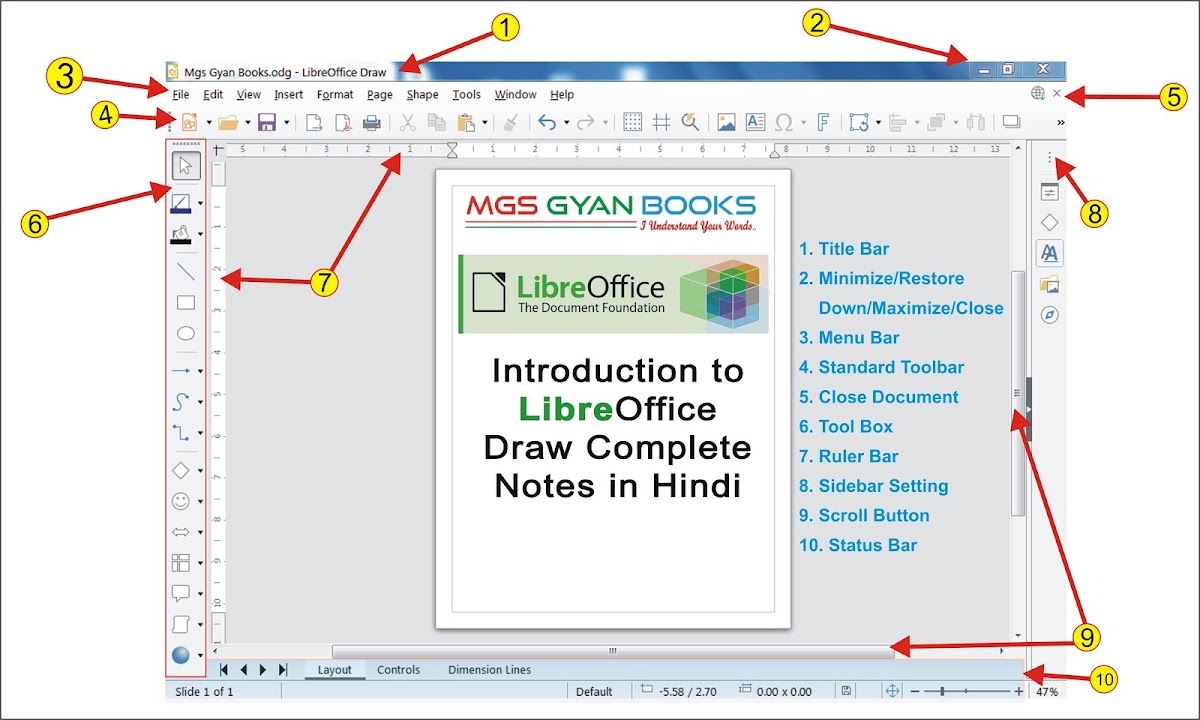1200x720 pixels.
Task: Switch to the Controls layer tab
Action: pos(398,670)
